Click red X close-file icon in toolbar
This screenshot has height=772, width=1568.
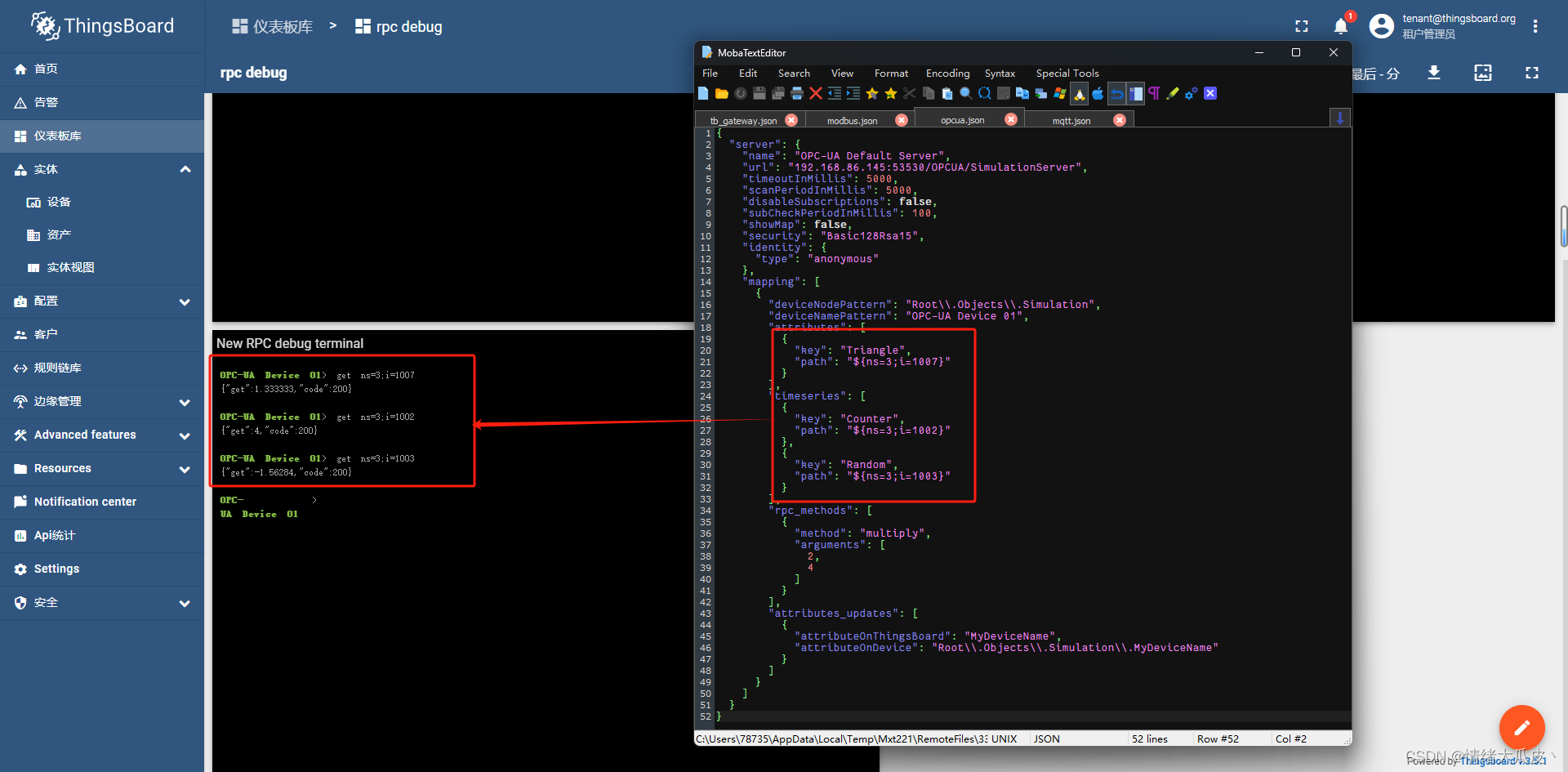pos(816,93)
